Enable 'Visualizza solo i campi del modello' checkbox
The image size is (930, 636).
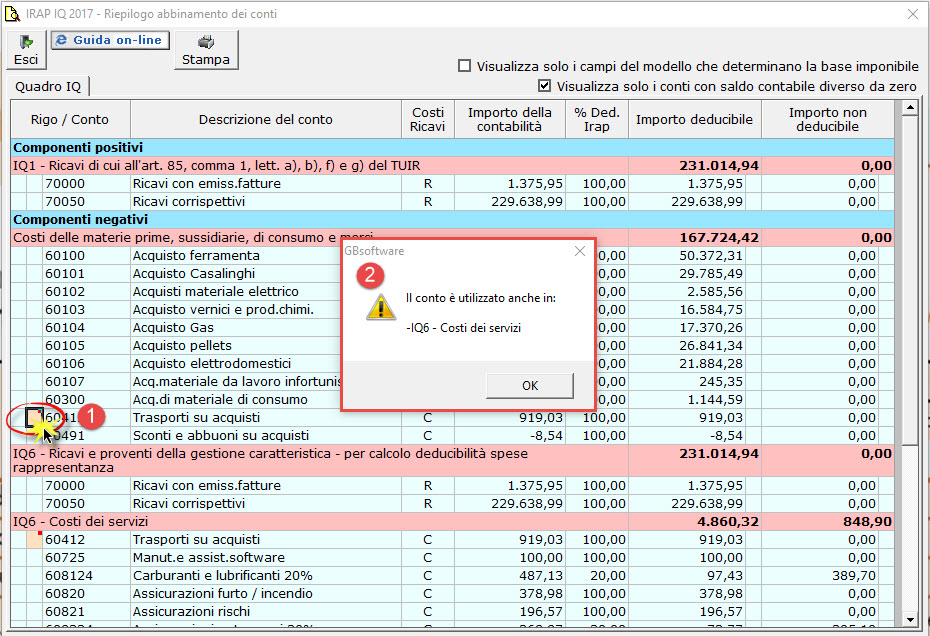point(465,66)
